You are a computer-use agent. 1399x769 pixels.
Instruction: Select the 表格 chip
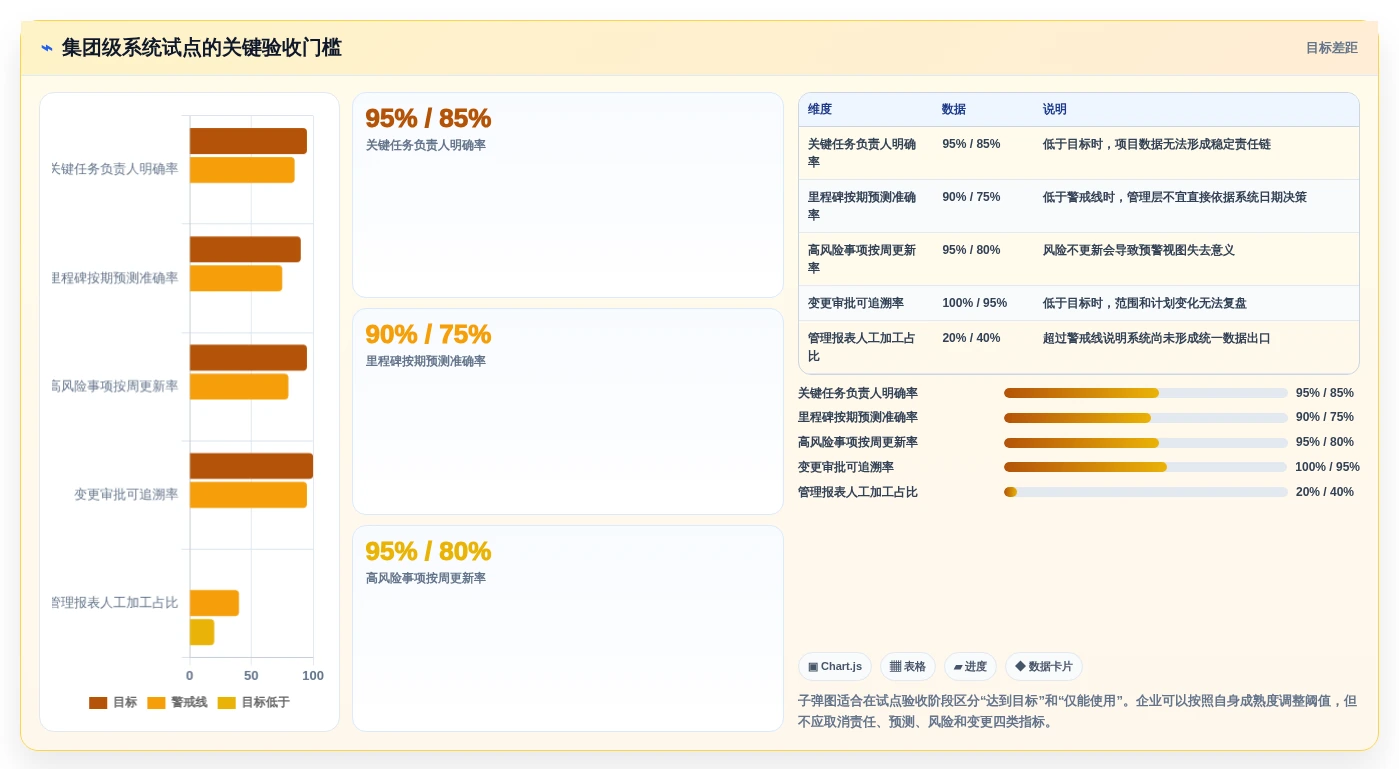(908, 667)
